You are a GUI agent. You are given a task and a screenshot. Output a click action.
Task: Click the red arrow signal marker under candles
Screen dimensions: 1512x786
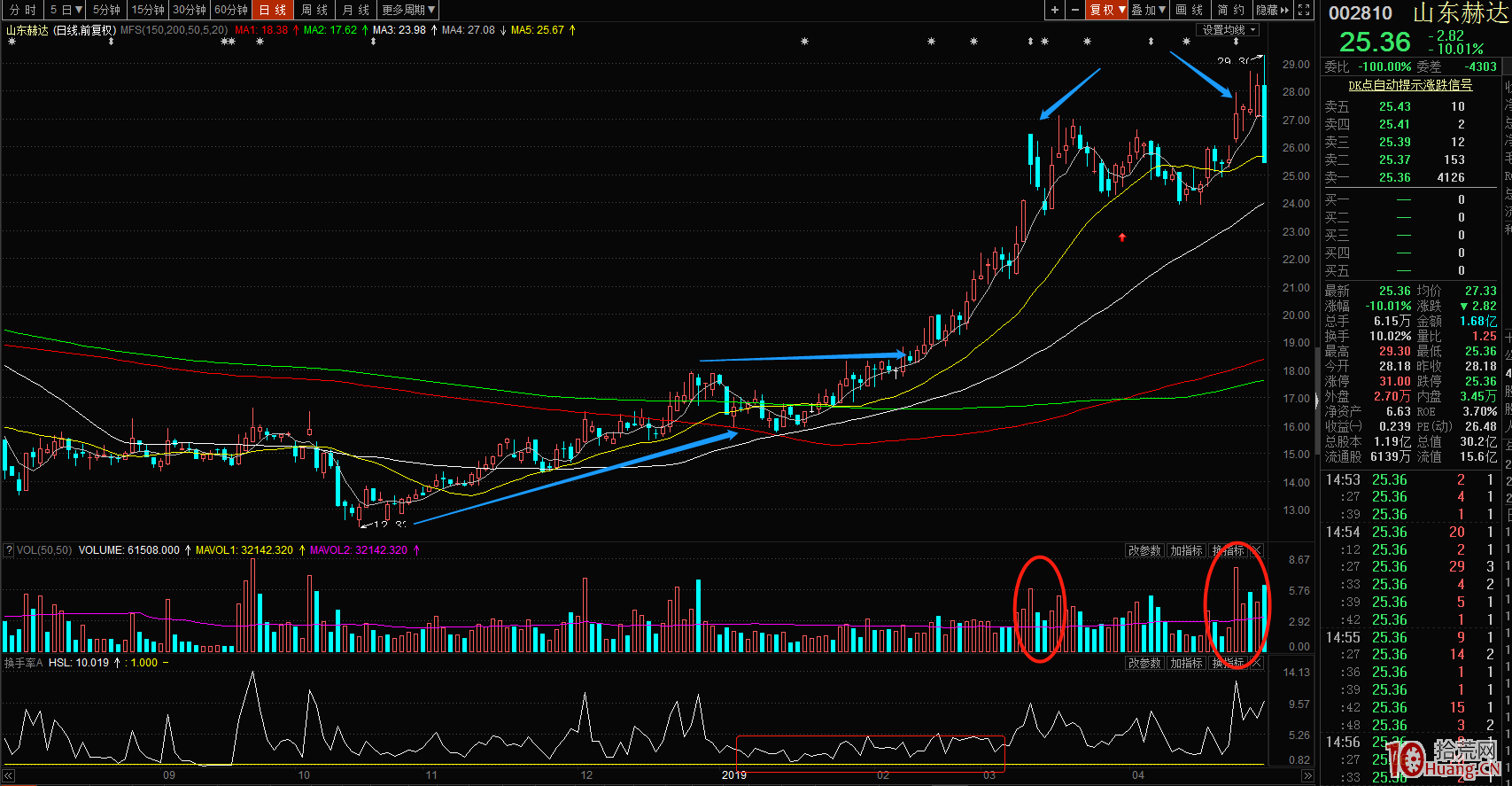1122,237
